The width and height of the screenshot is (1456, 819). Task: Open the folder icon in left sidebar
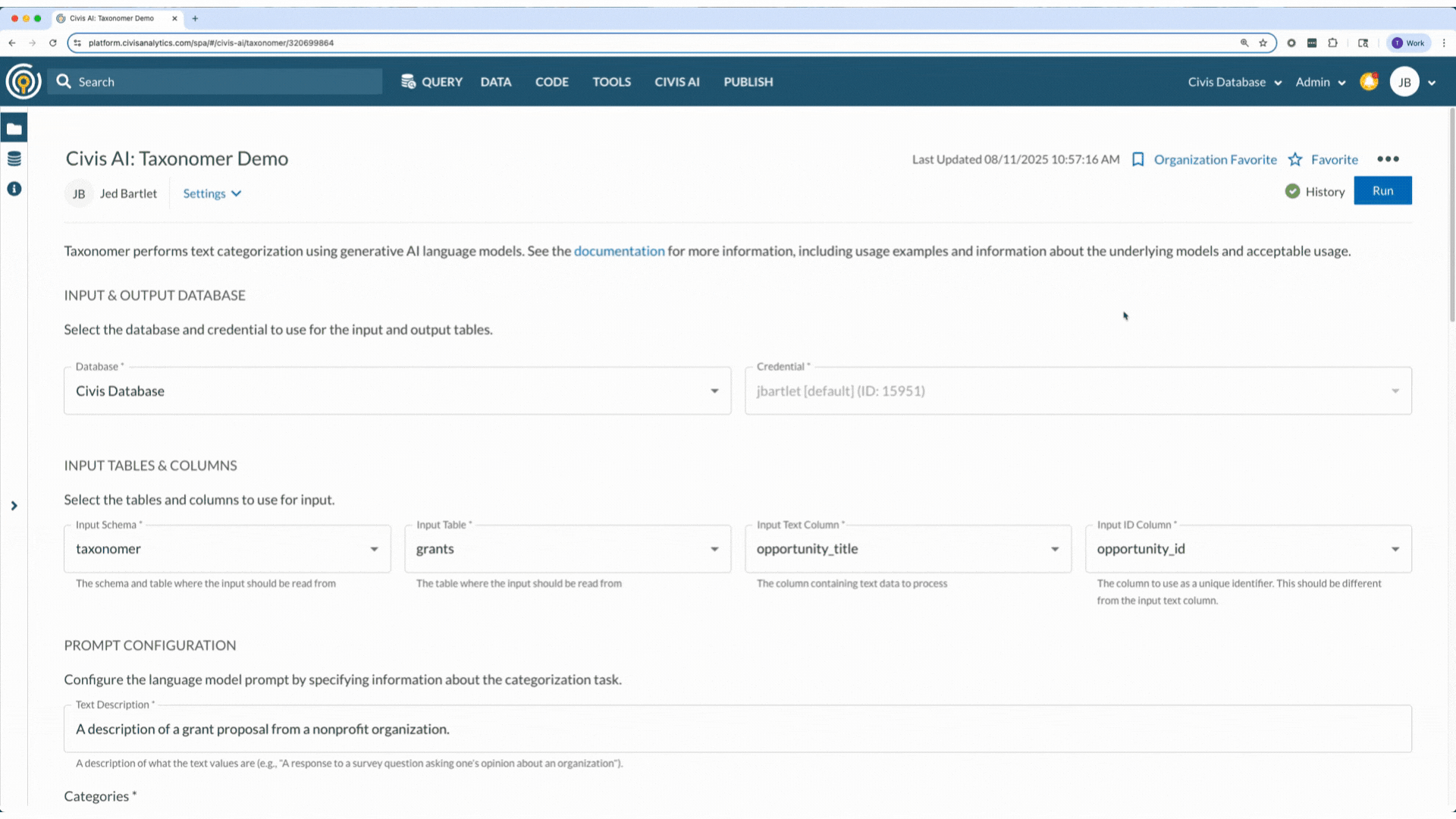(14, 128)
